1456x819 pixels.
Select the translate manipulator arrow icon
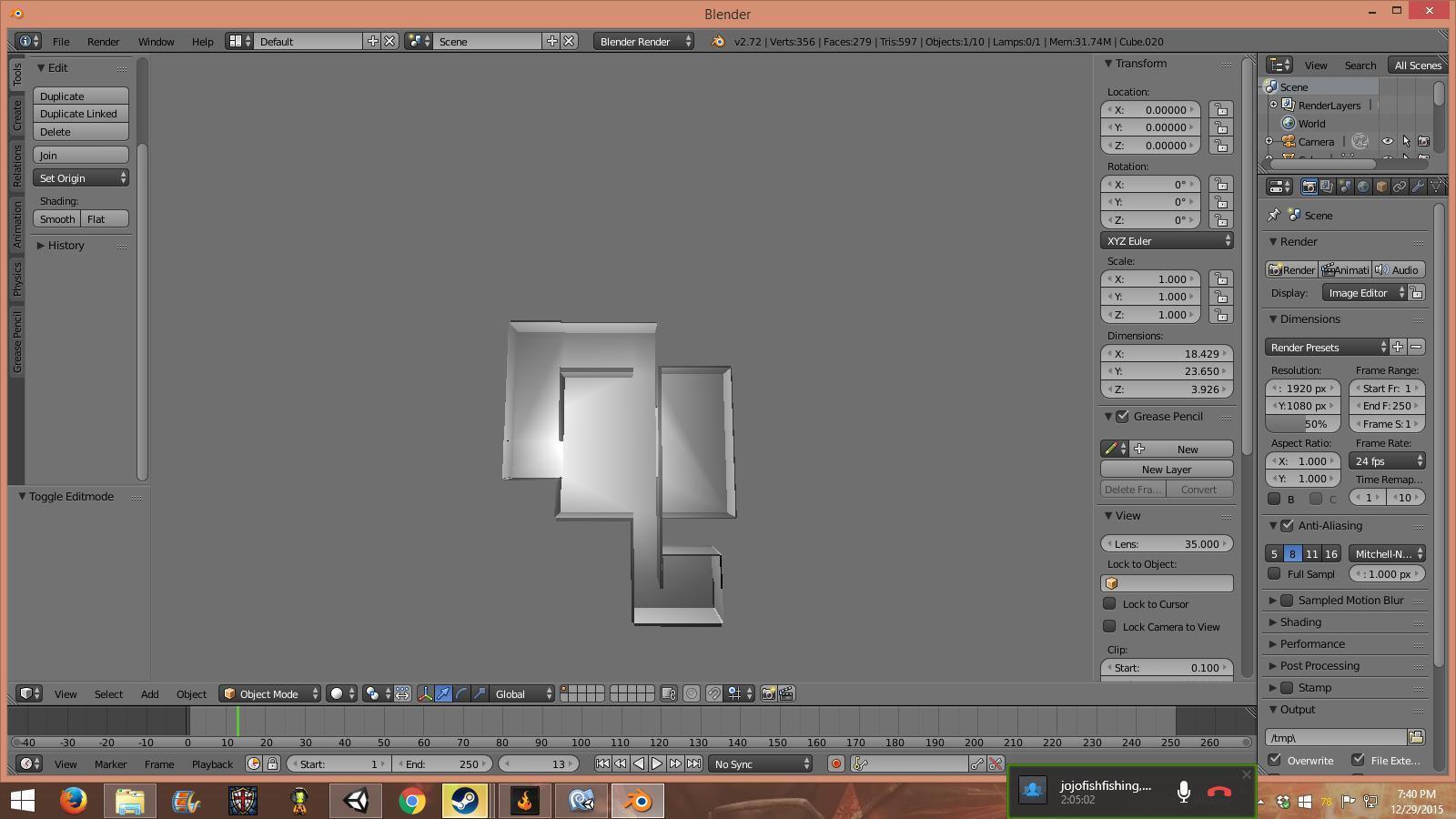[443, 693]
